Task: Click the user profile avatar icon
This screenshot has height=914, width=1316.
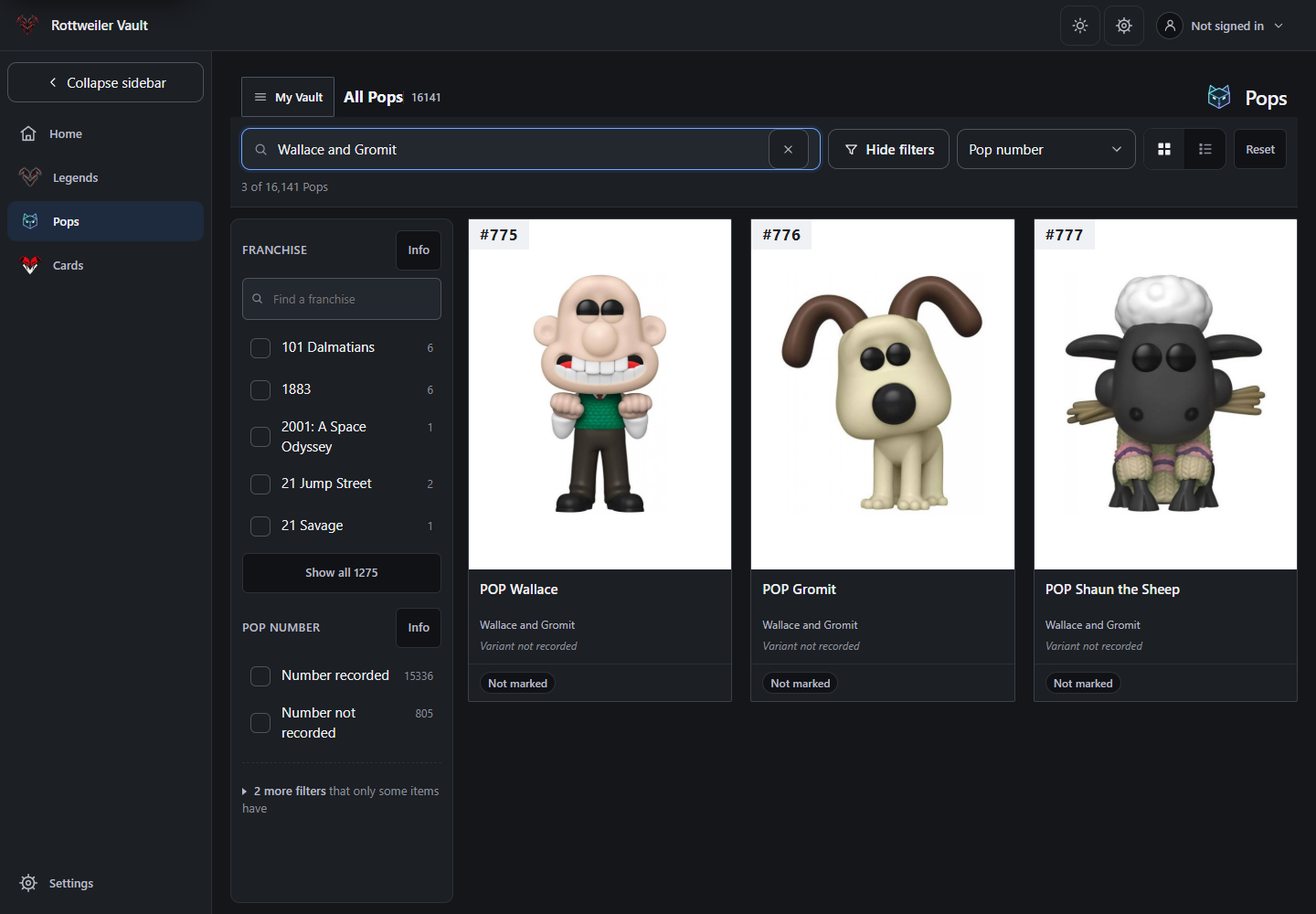Action: tap(1170, 26)
